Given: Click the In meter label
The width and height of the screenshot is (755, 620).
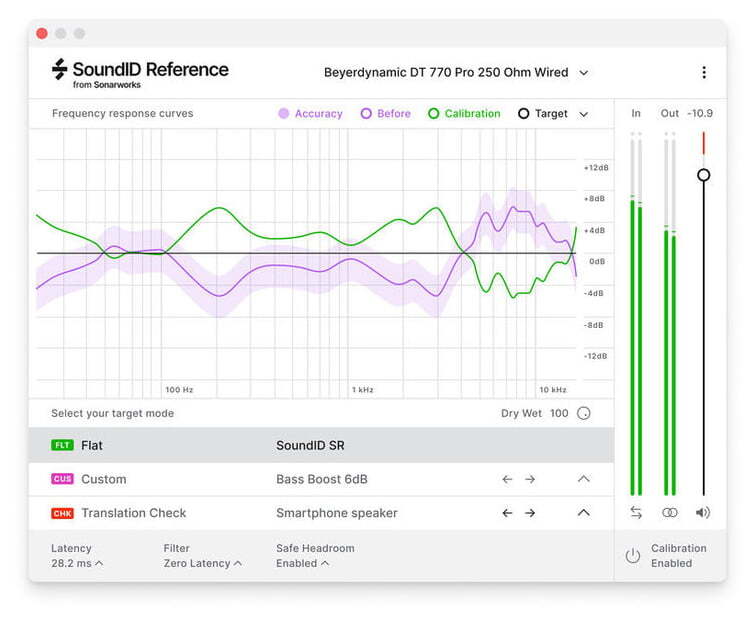Looking at the screenshot, I should coord(636,114).
